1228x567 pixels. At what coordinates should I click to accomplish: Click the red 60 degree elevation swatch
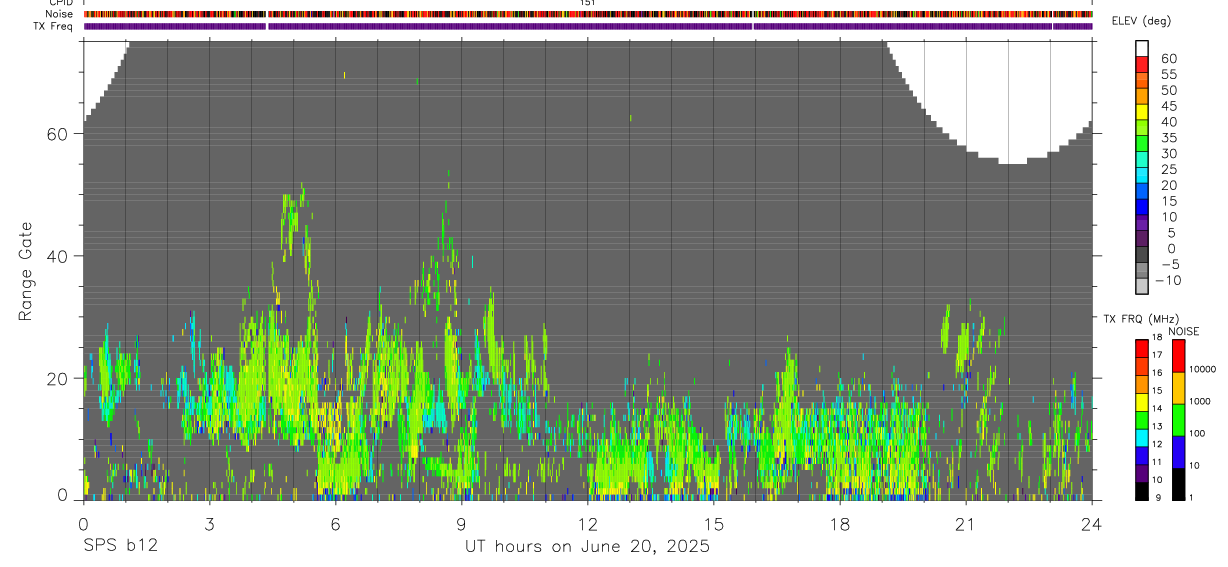(x=1142, y=65)
